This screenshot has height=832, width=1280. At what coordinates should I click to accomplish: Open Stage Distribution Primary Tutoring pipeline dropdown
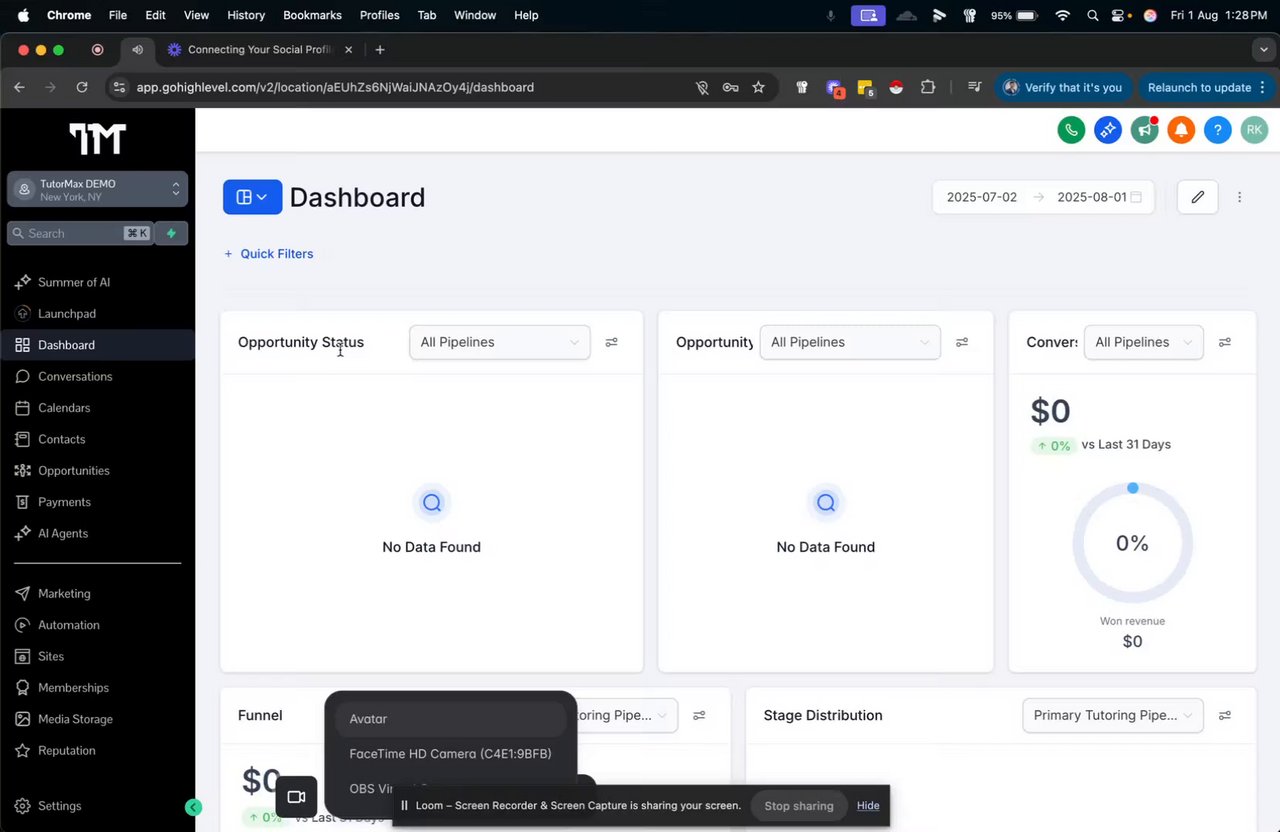(1113, 715)
